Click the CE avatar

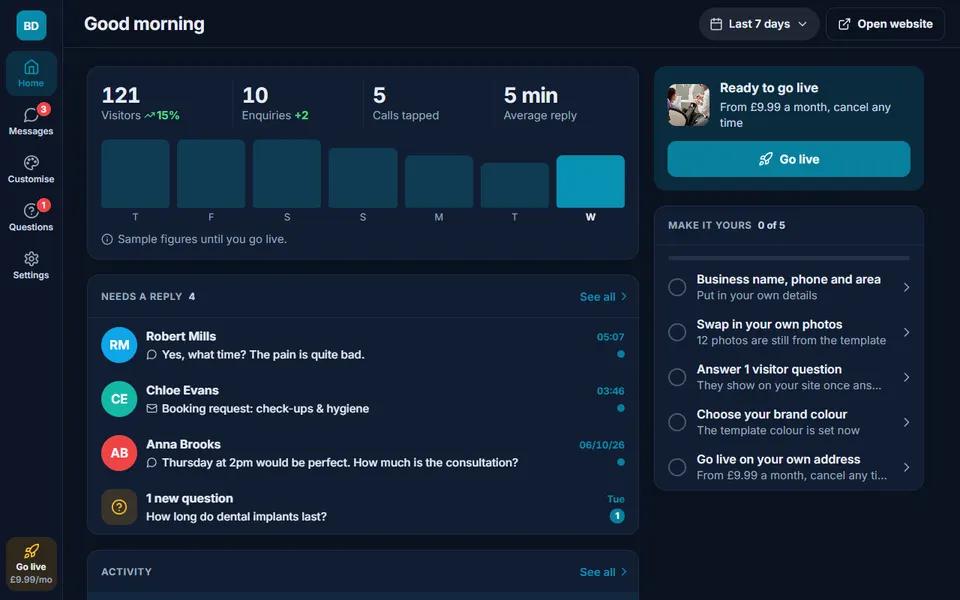pos(119,399)
